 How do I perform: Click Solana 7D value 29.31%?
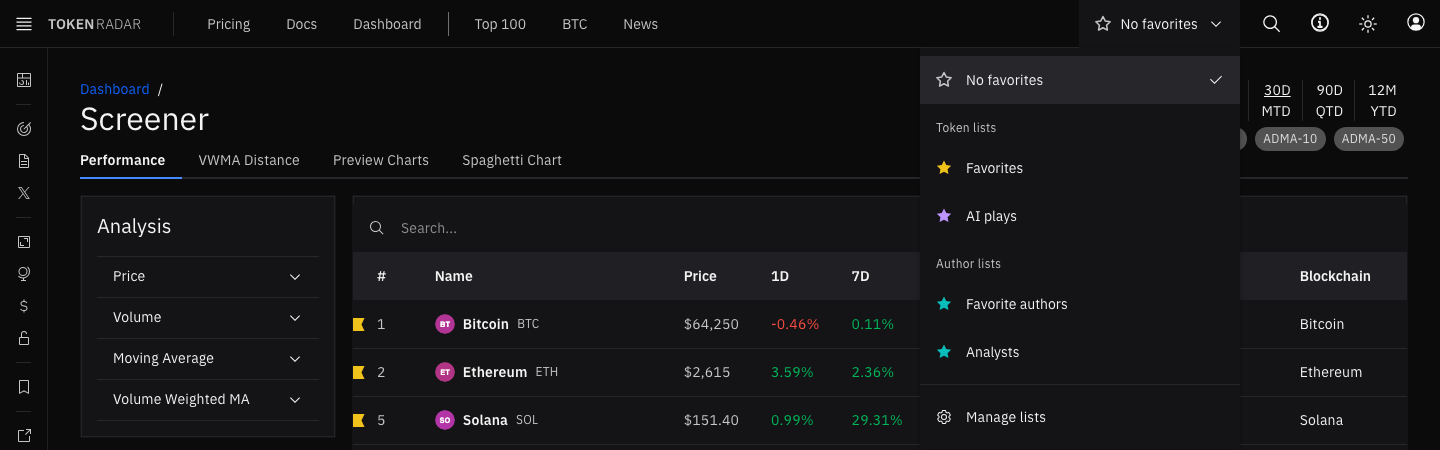(877, 420)
